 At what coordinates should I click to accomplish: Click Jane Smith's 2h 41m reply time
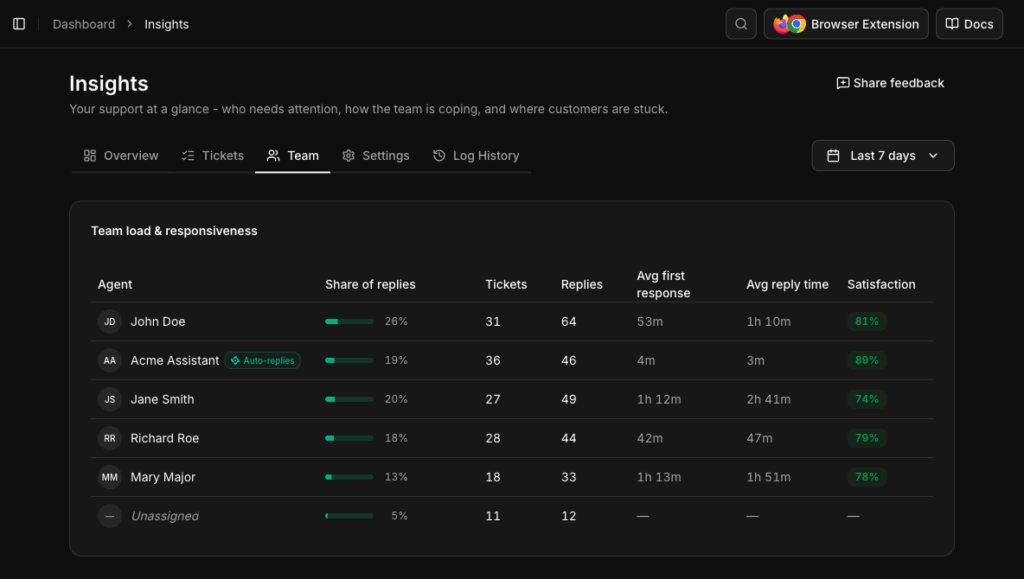[x=769, y=399]
